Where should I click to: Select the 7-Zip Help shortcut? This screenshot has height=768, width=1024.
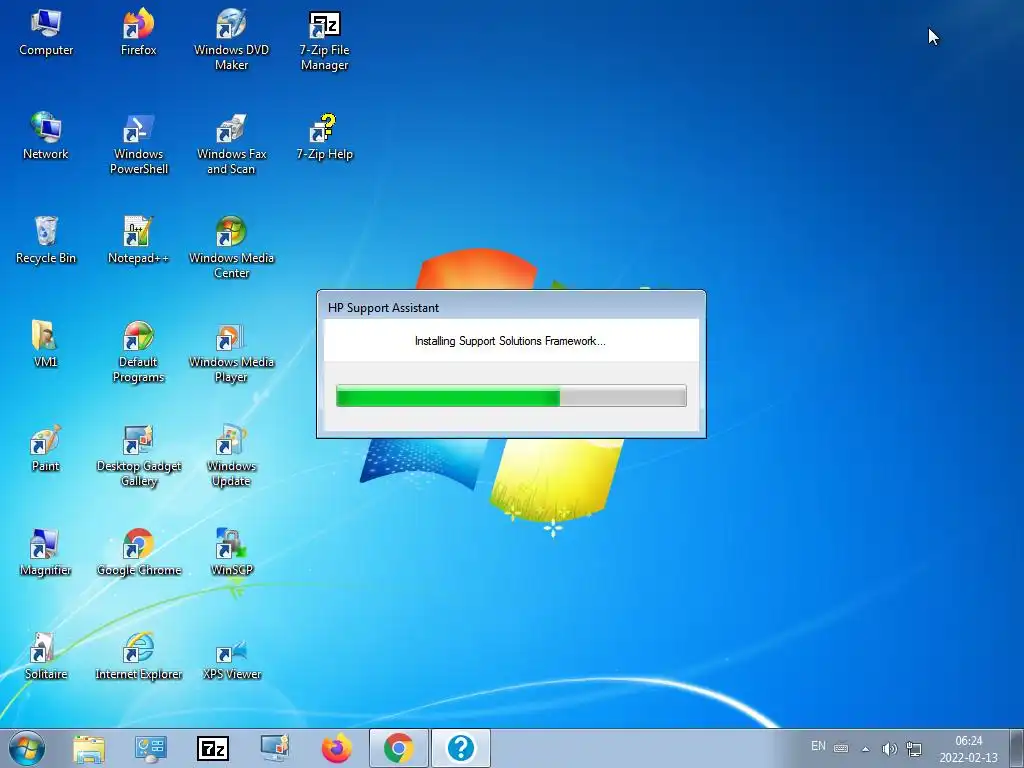tap(325, 136)
